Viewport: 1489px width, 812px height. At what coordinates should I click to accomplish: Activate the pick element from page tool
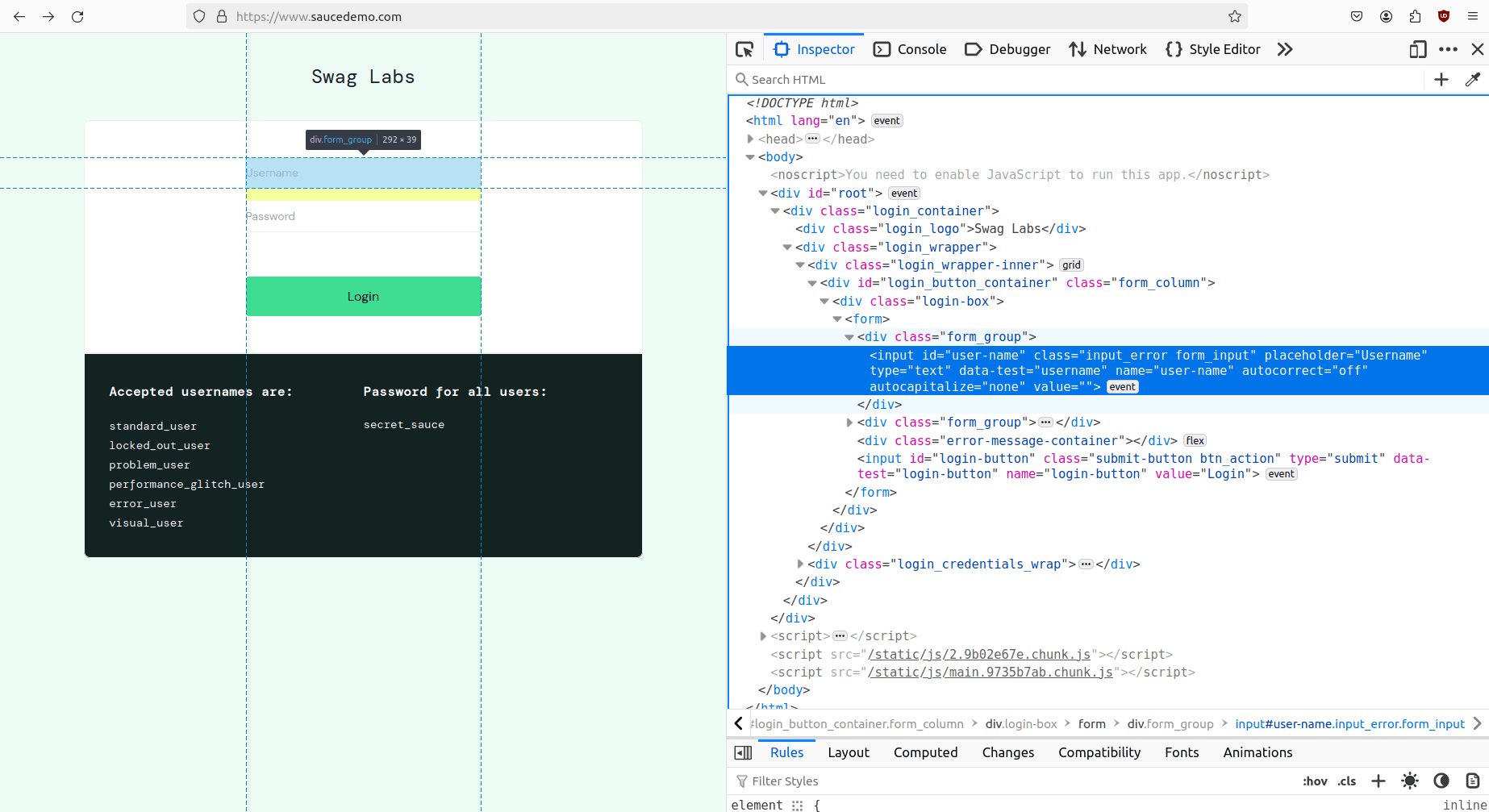pos(744,49)
